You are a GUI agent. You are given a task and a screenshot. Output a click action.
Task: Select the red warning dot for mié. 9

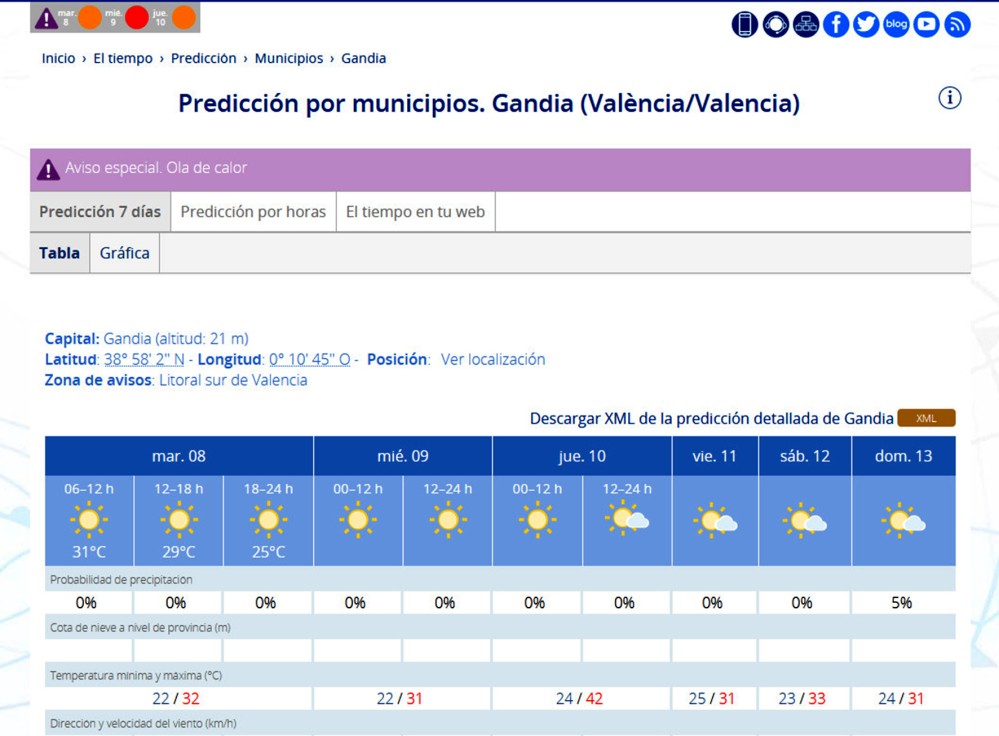point(136,17)
